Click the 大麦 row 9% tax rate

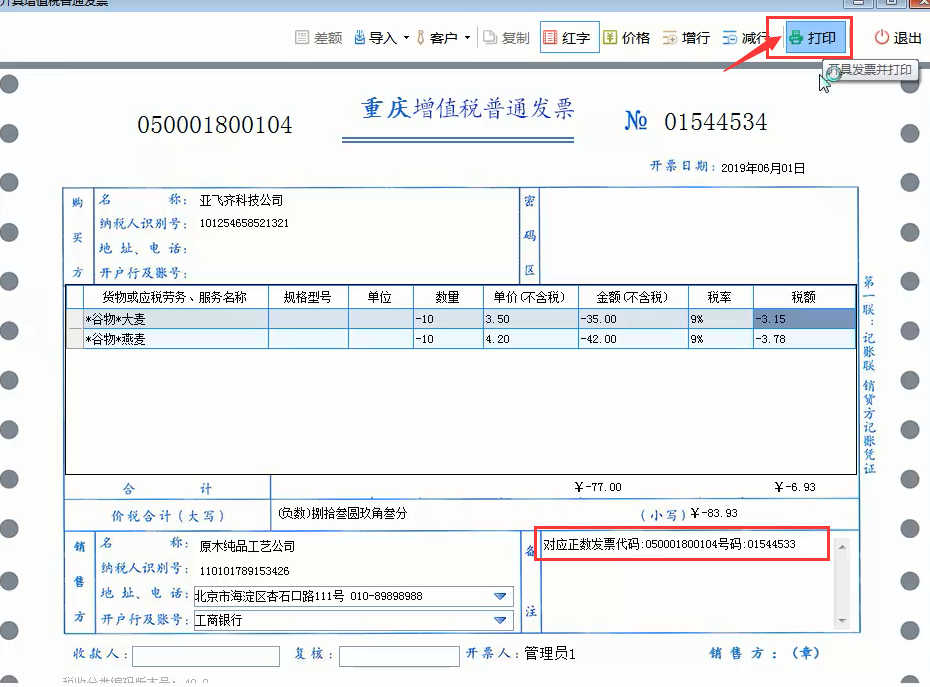pos(721,319)
